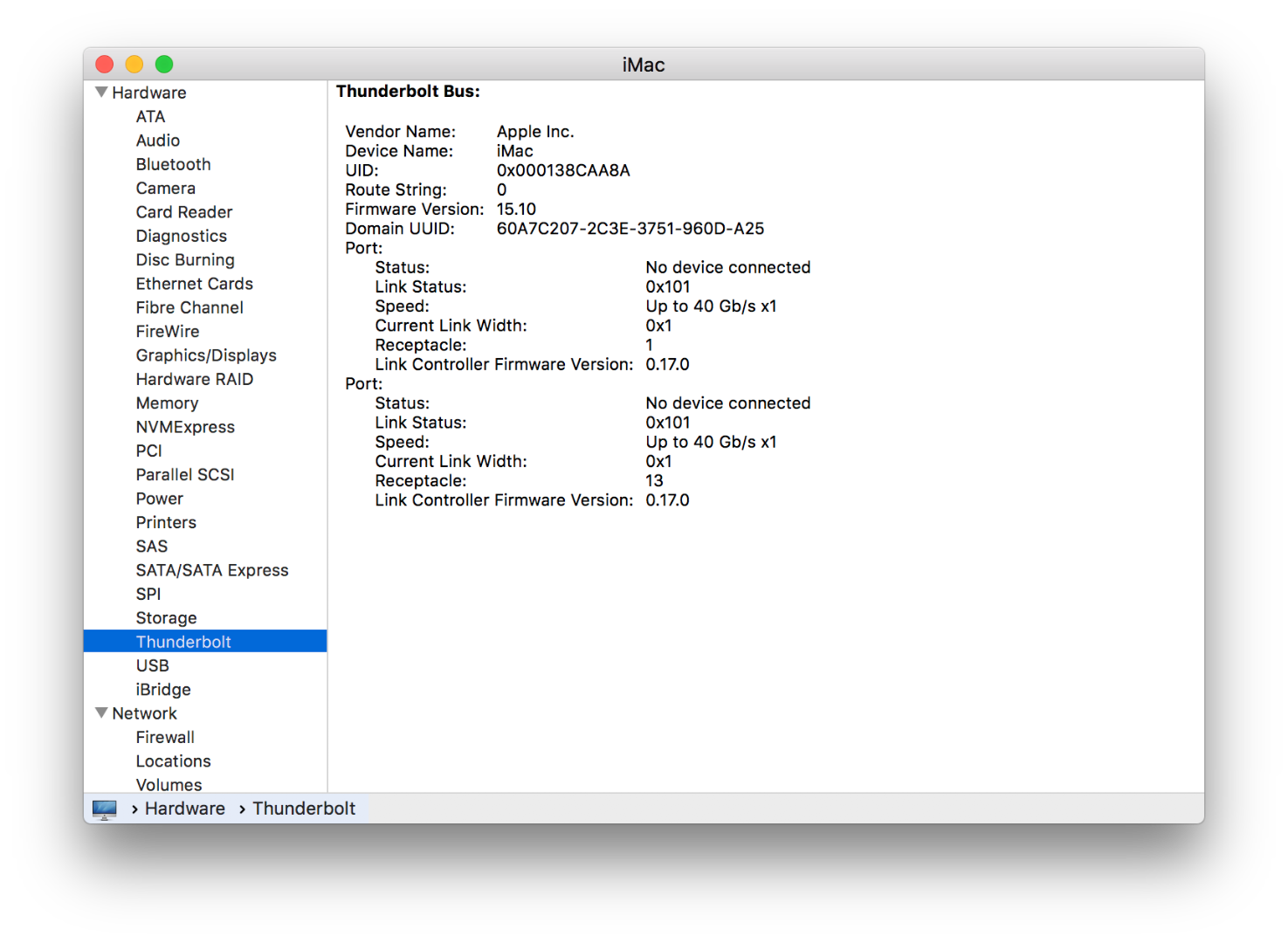This screenshot has width=1288, height=943.
Task: Collapse the Hardware disclosure triangle
Action: [101, 92]
